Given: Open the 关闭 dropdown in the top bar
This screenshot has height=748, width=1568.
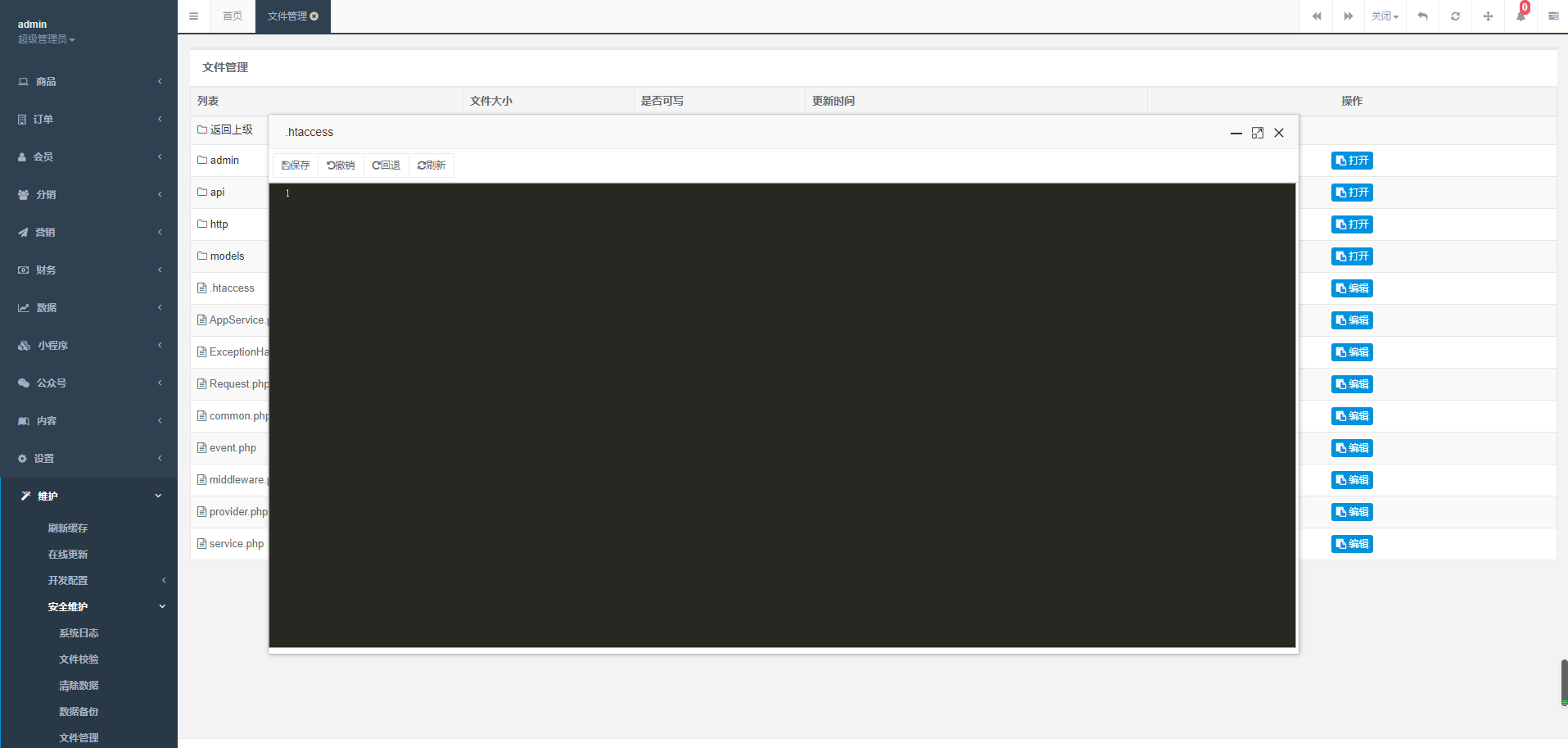Looking at the screenshot, I should coord(1385,16).
